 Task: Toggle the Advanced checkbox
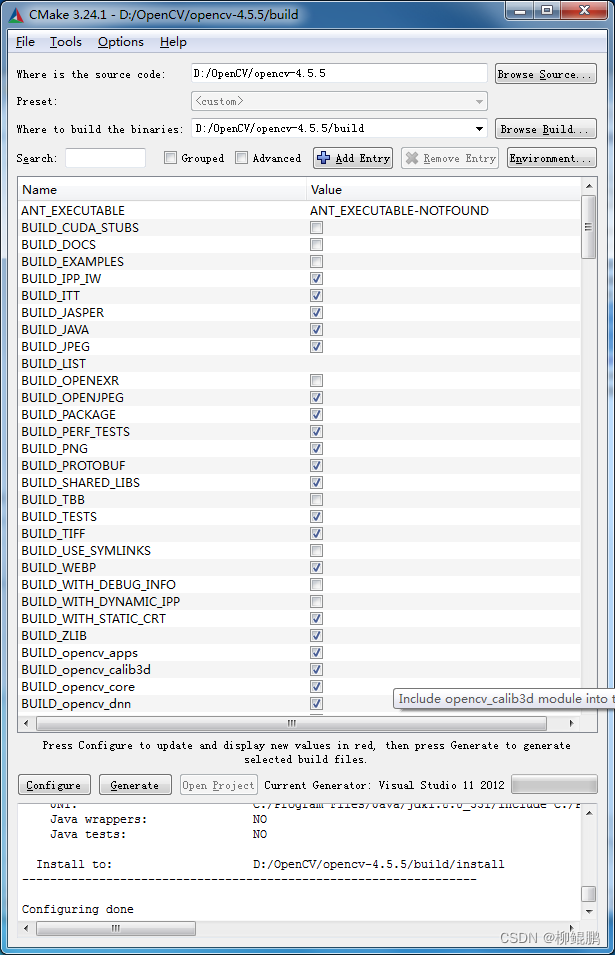tap(242, 158)
